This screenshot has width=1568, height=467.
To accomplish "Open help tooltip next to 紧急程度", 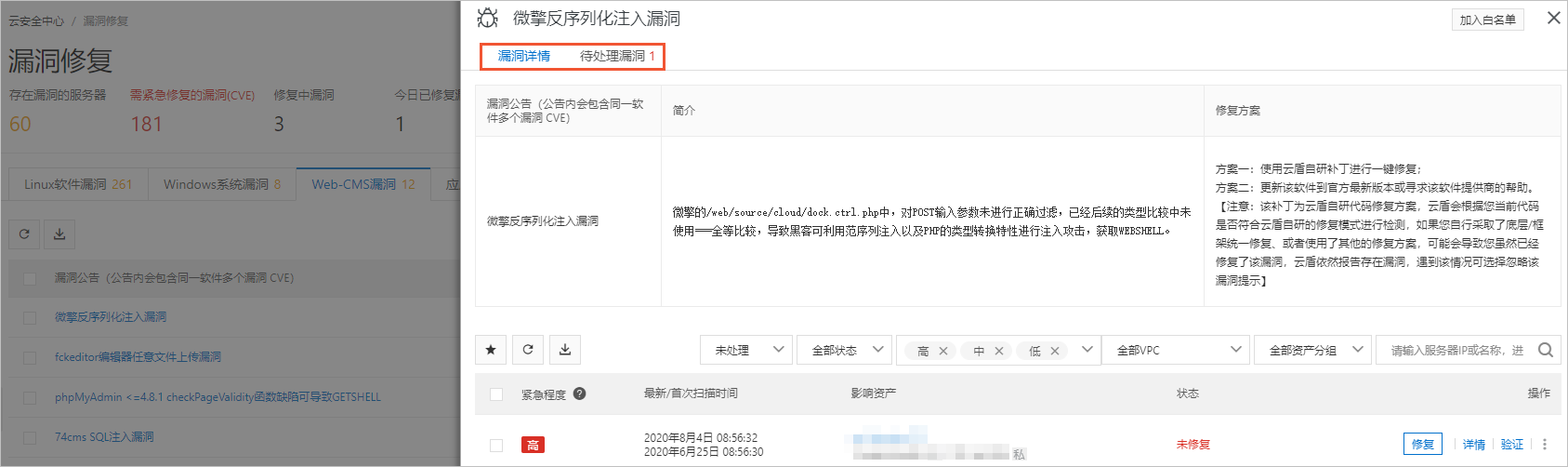I will pyautogui.click(x=580, y=394).
